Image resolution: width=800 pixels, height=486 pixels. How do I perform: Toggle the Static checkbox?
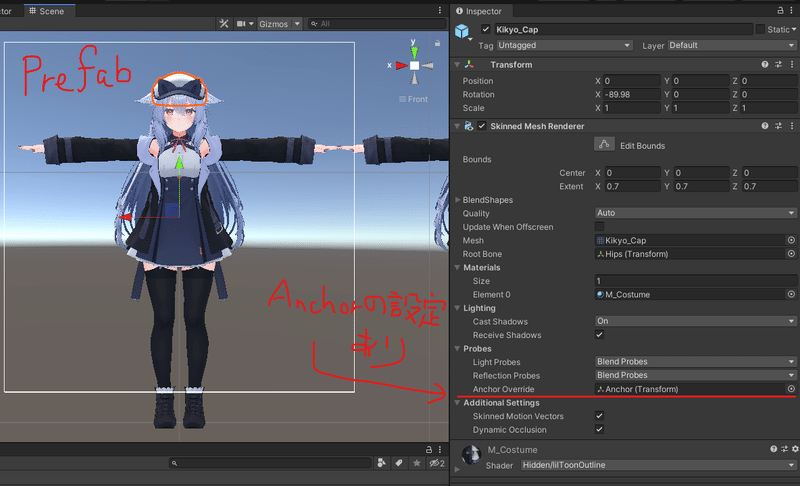[x=760, y=29]
